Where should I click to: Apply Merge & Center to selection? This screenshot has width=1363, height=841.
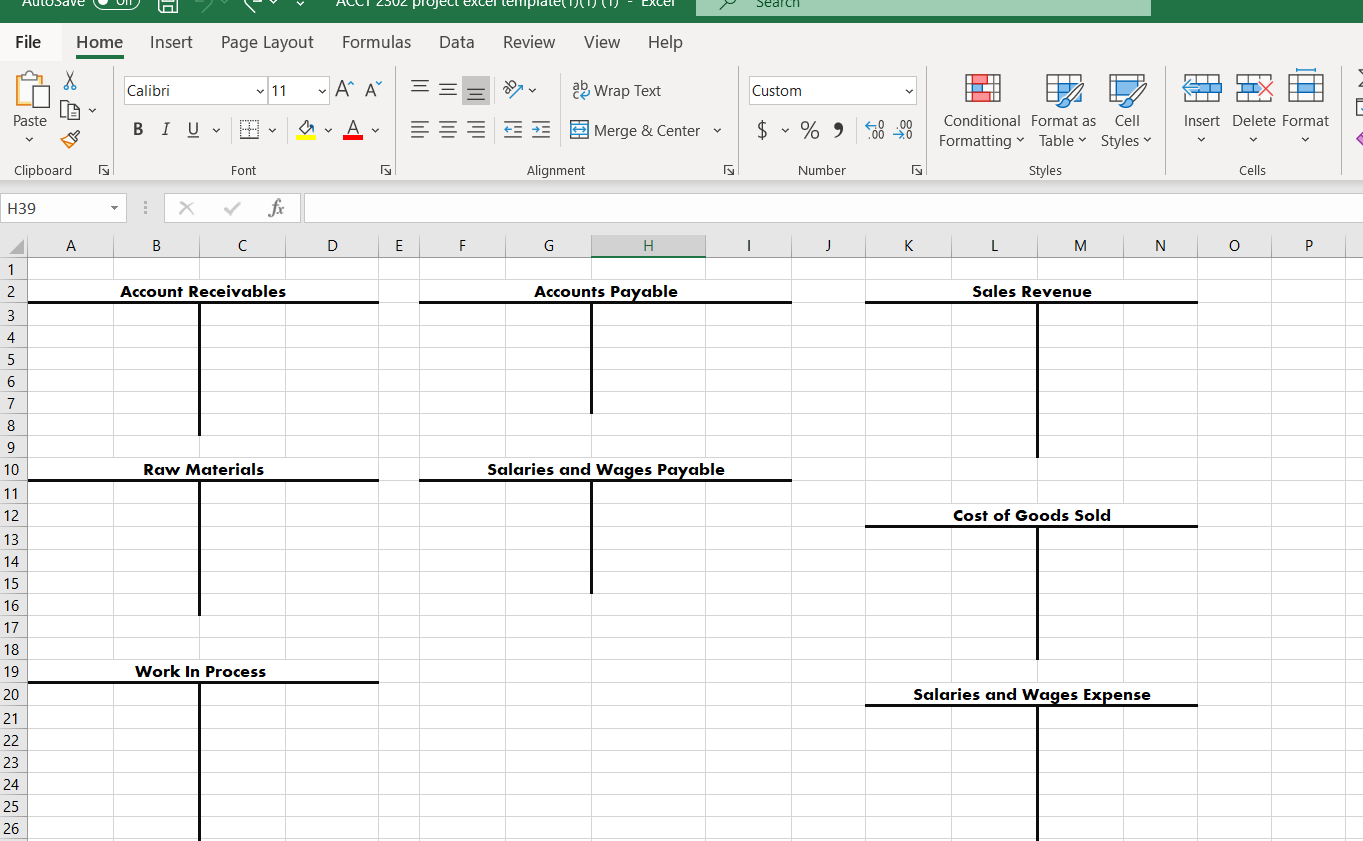click(636, 130)
